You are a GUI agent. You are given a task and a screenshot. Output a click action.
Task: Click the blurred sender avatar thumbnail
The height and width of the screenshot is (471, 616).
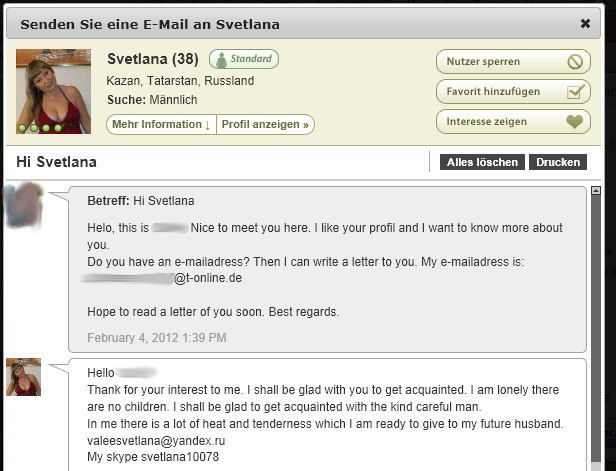click(24, 205)
